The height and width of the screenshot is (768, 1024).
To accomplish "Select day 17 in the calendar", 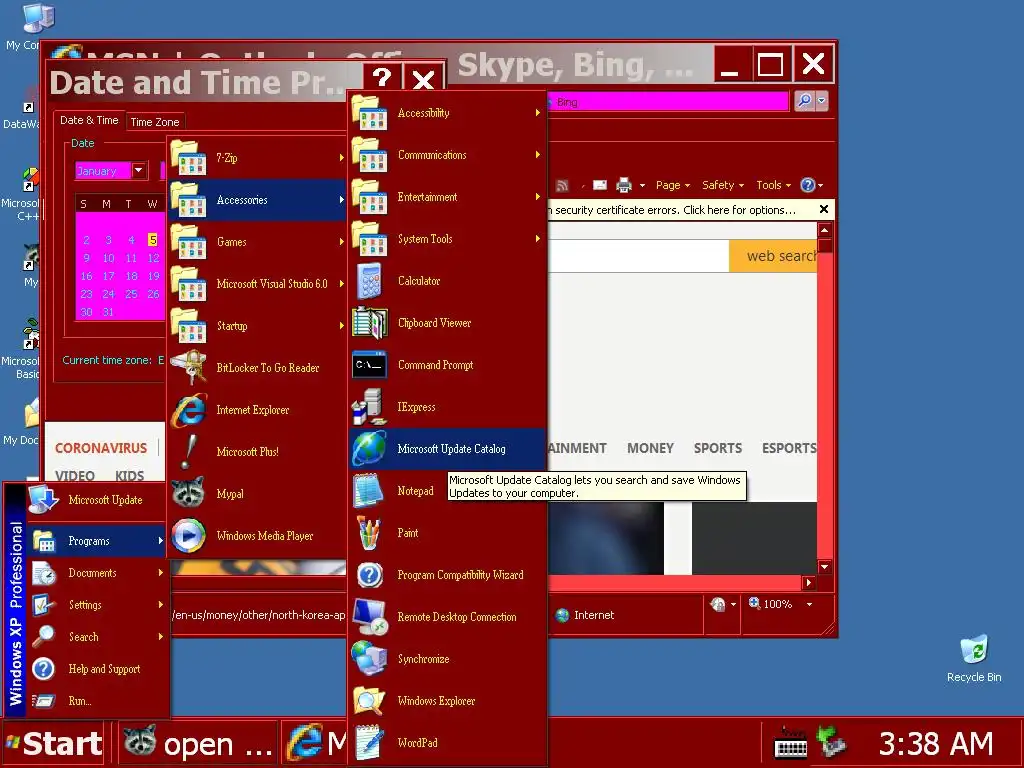I will point(108,276).
